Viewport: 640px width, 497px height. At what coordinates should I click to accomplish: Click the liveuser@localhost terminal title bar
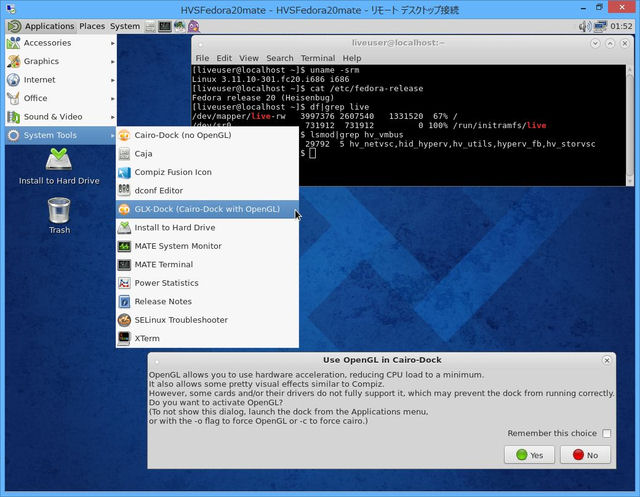point(398,43)
